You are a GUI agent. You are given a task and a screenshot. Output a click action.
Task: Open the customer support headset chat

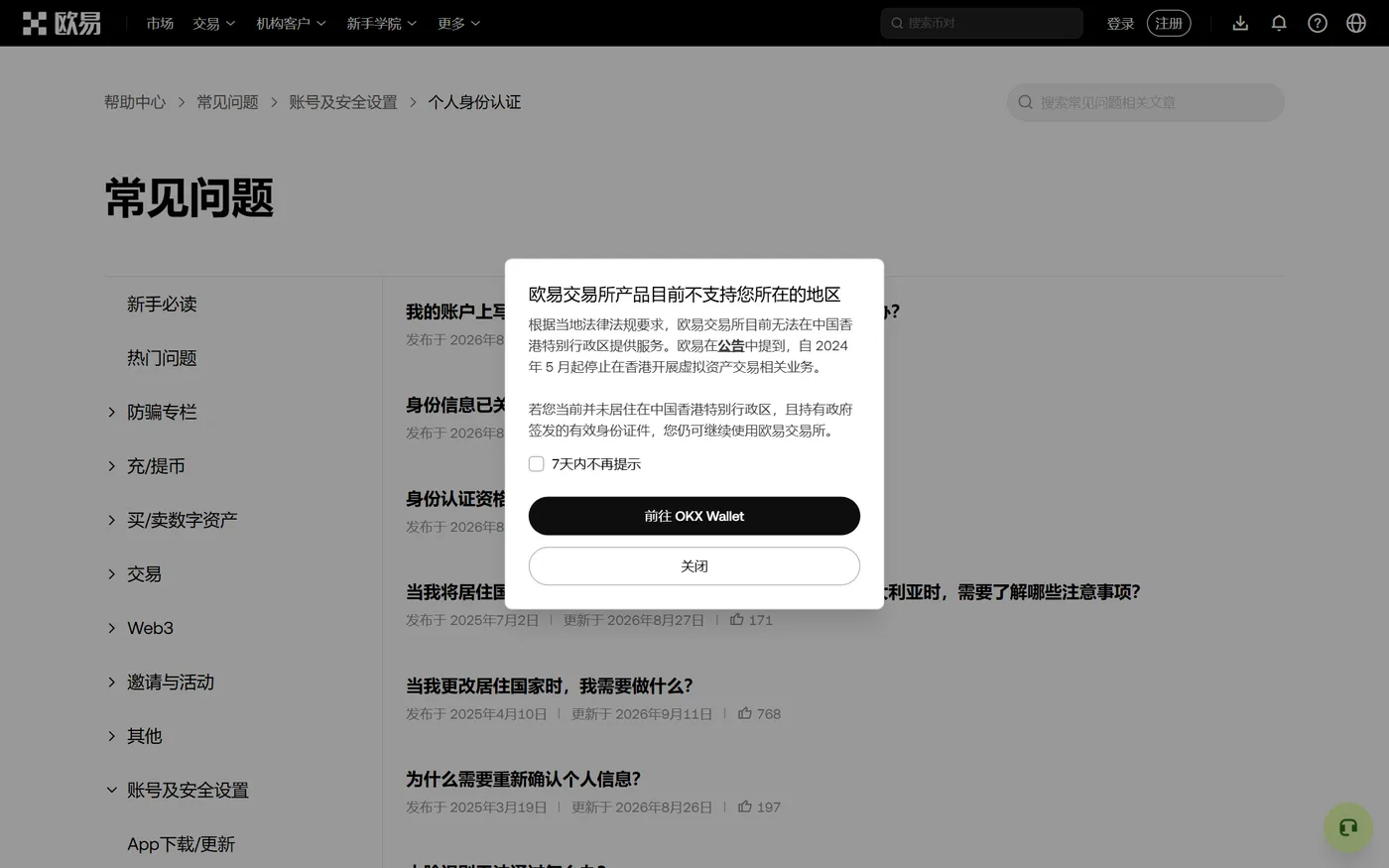[x=1348, y=827]
